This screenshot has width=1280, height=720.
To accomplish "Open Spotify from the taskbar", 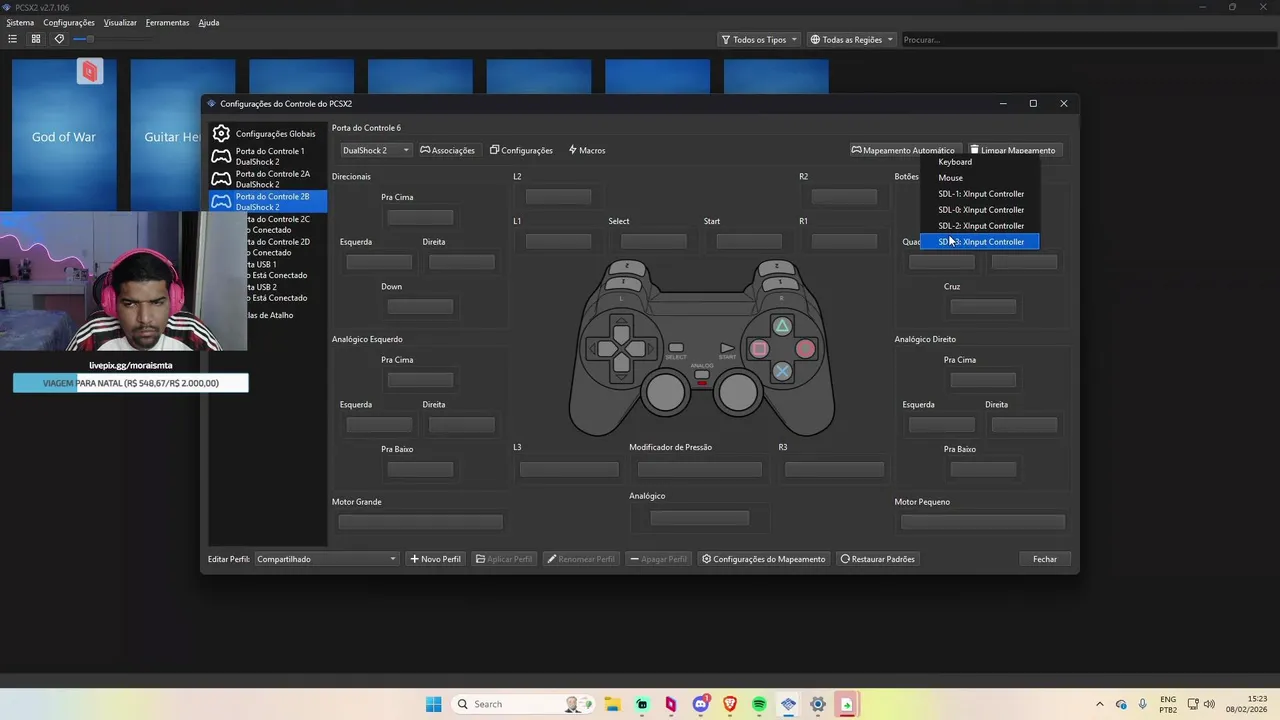I will click(759, 704).
